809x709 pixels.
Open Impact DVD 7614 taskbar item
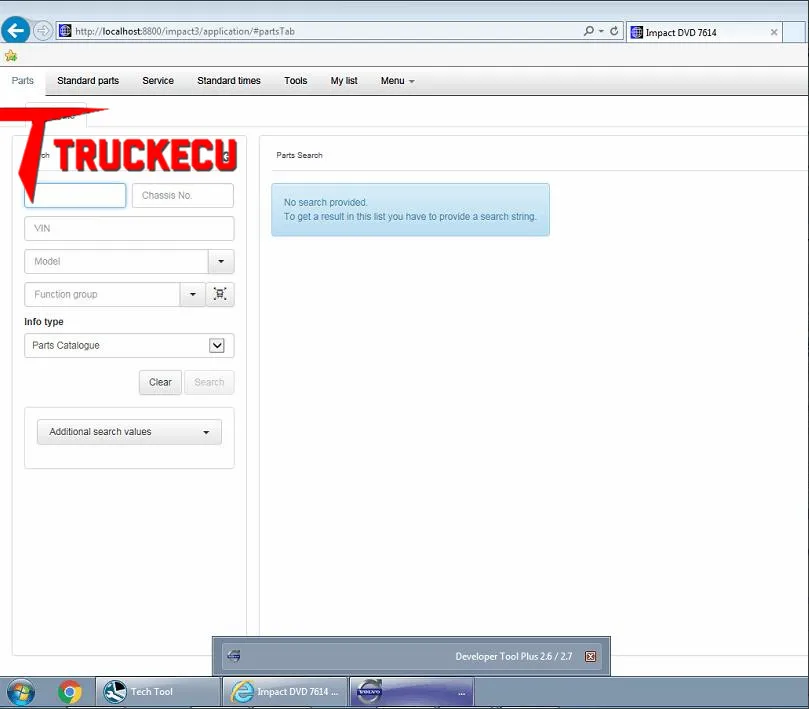click(x=285, y=692)
